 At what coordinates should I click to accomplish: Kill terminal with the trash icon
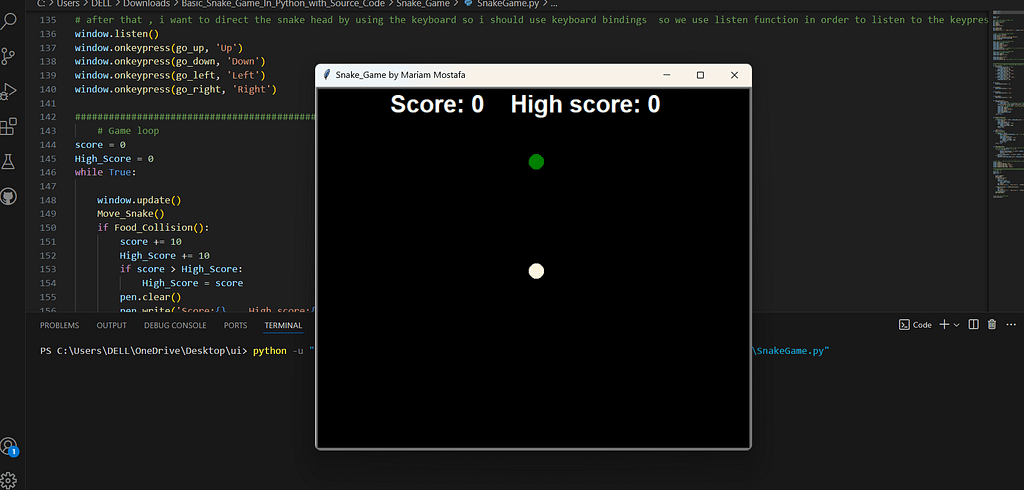tap(991, 325)
